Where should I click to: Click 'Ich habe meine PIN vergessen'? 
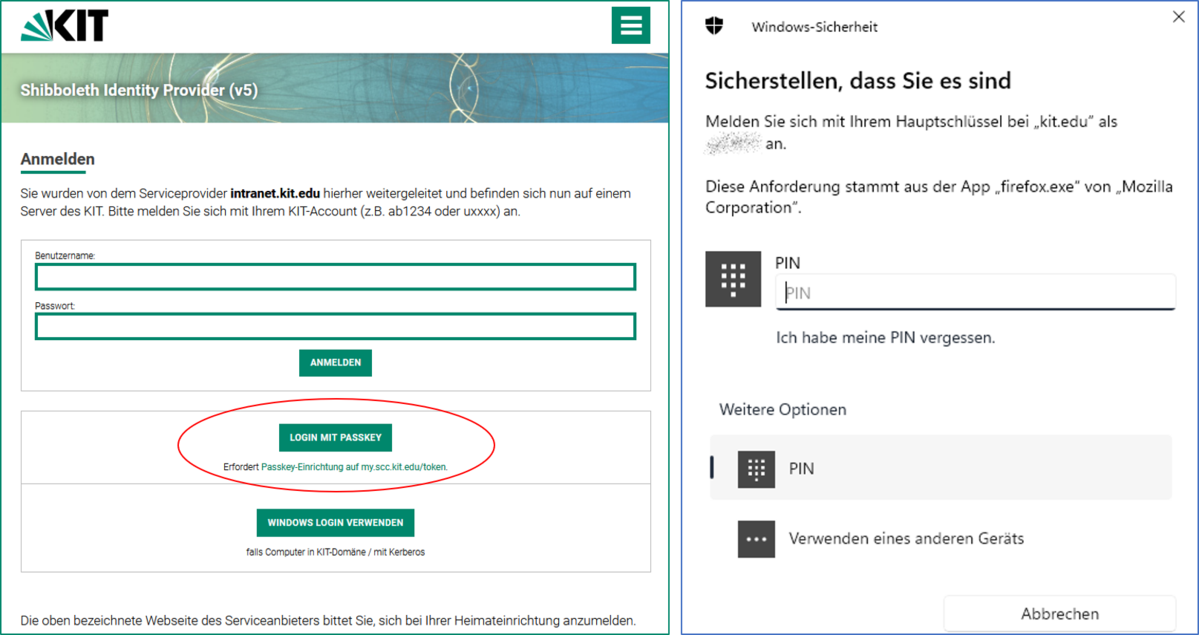pos(885,338)
